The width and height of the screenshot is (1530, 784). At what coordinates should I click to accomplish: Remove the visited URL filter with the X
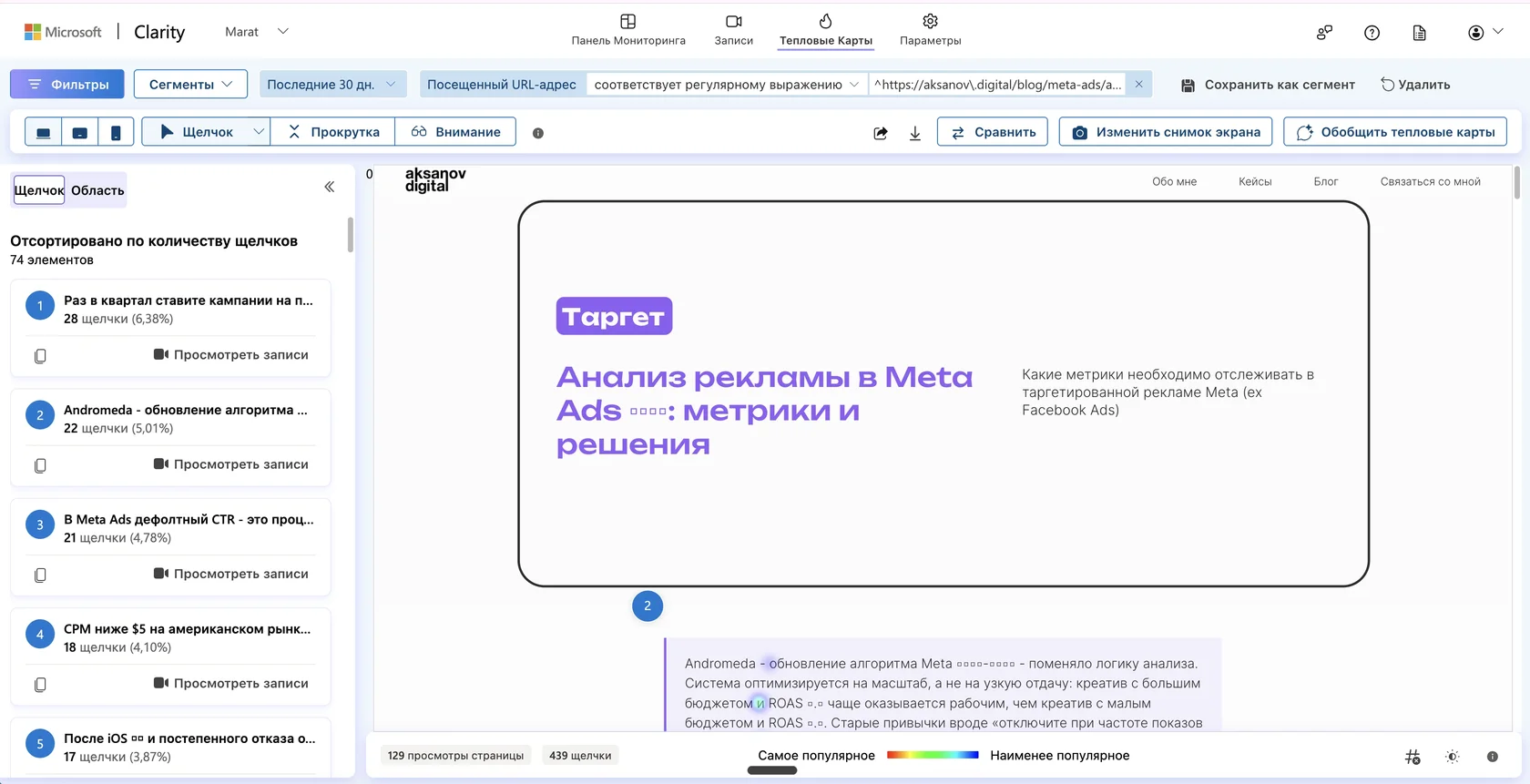pos(1138,84)
